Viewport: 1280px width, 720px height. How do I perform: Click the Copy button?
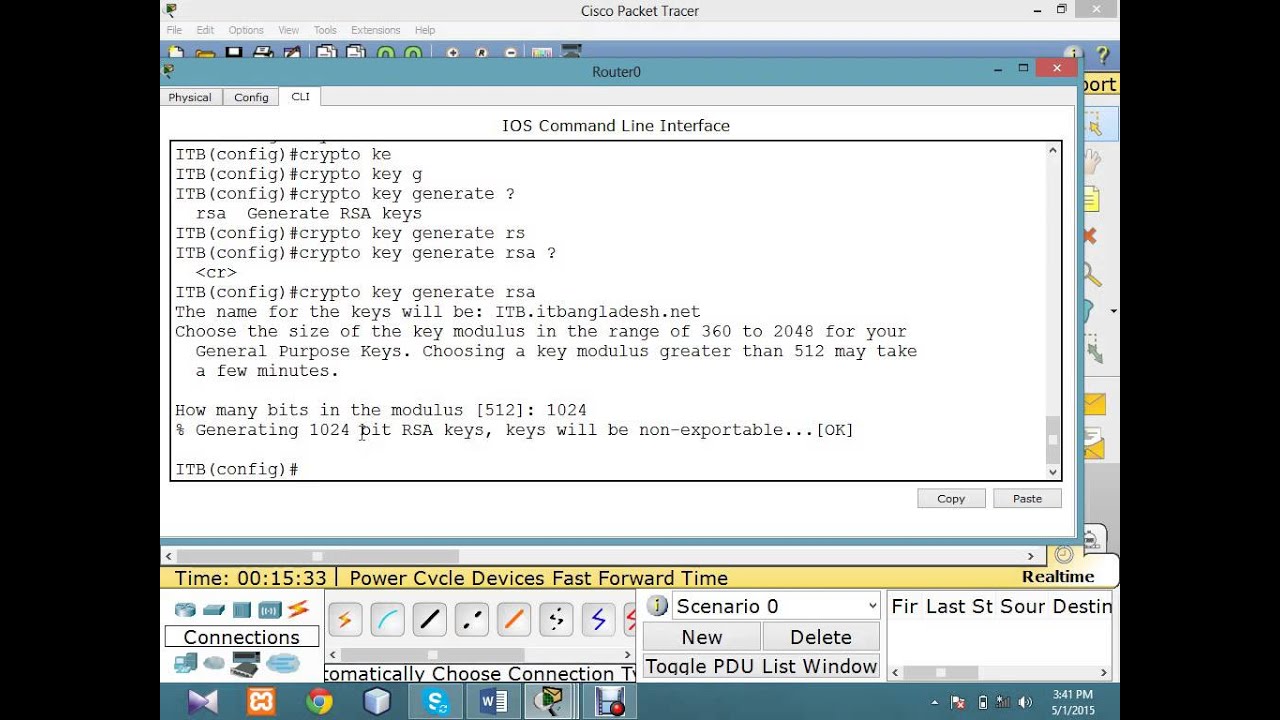point(951,498)
